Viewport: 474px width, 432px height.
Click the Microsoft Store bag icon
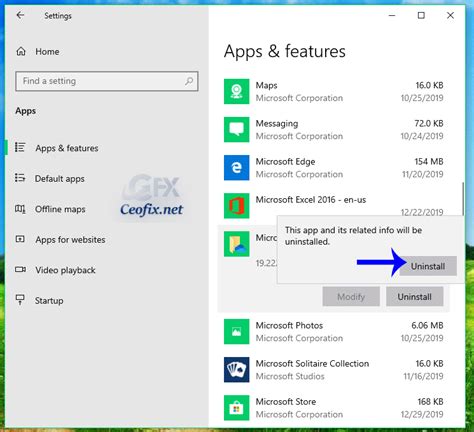236,408
